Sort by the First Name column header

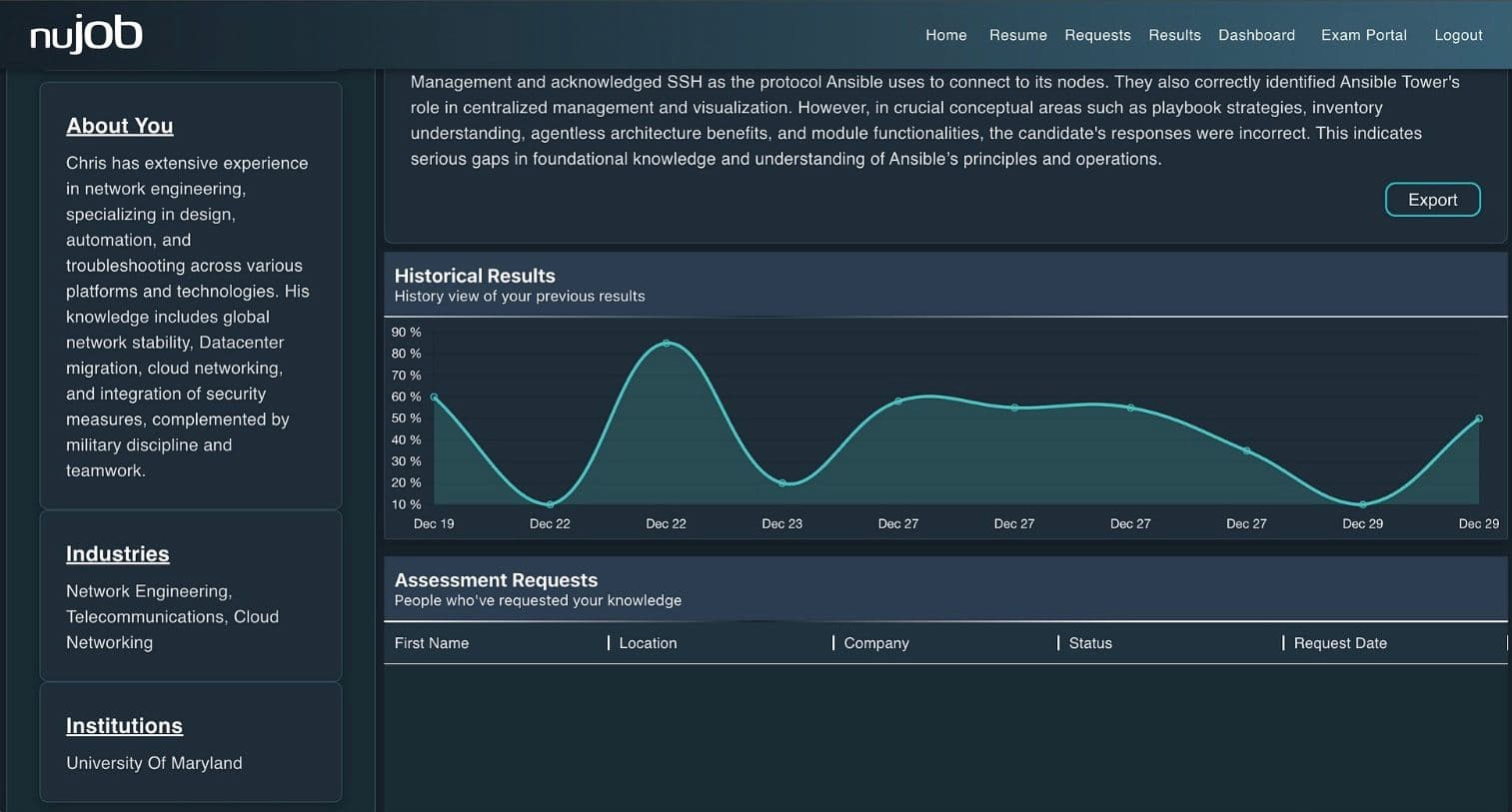tap(432, 643)
